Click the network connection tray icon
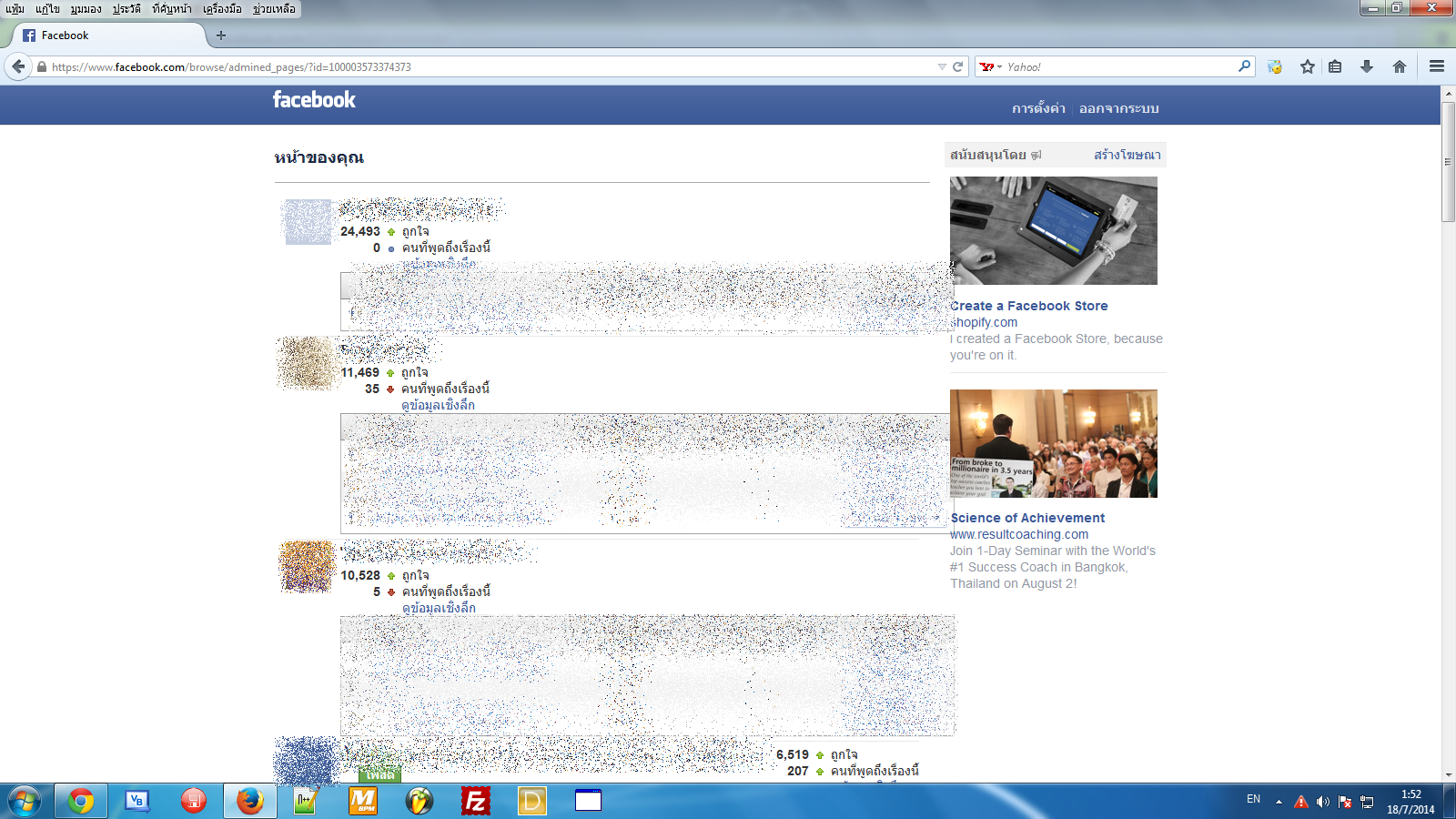1456x819 pixels. tap(1367, 802)
